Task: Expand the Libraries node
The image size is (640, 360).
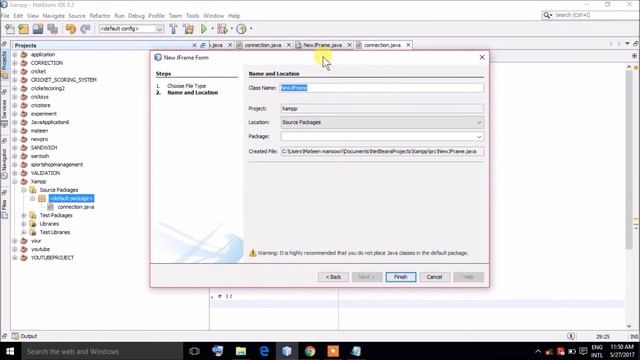Action: click(24, 224)
